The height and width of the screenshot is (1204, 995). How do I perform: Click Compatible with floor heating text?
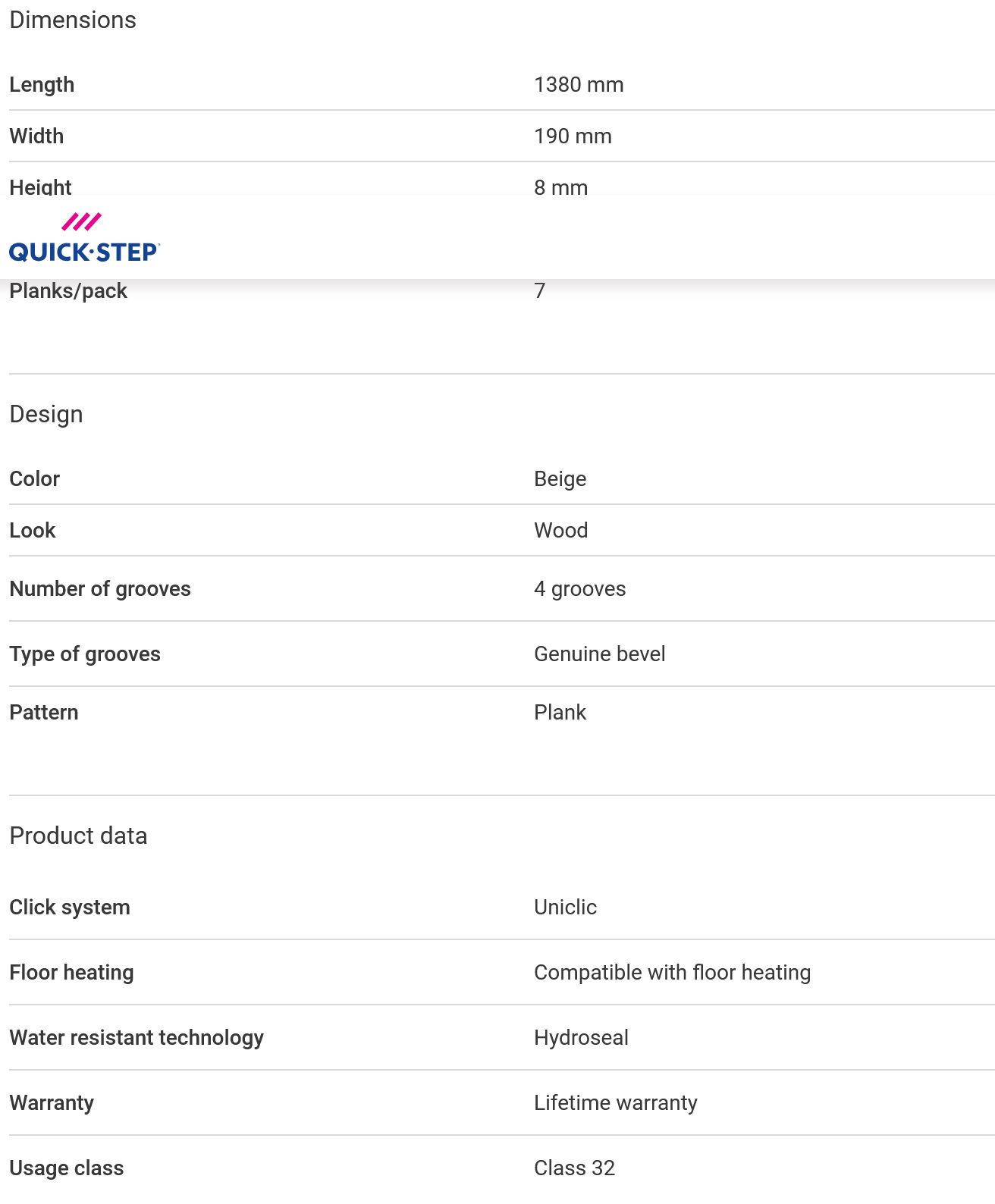tap(672, 972)
